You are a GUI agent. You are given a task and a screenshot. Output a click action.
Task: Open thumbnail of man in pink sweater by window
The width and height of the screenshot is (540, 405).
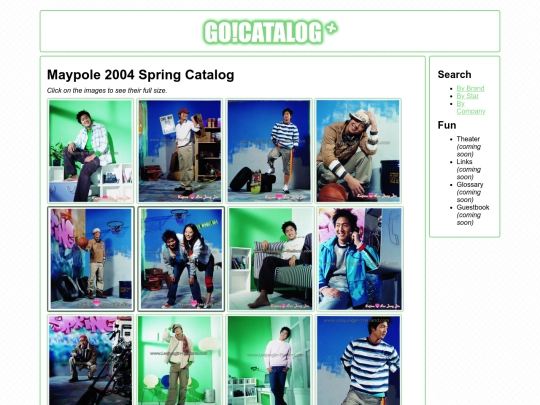(269, 360)
